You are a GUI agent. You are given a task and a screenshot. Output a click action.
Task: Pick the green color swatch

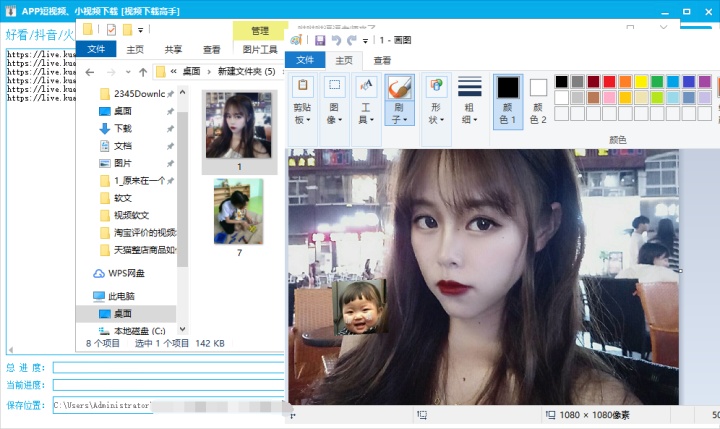[657, 82]
